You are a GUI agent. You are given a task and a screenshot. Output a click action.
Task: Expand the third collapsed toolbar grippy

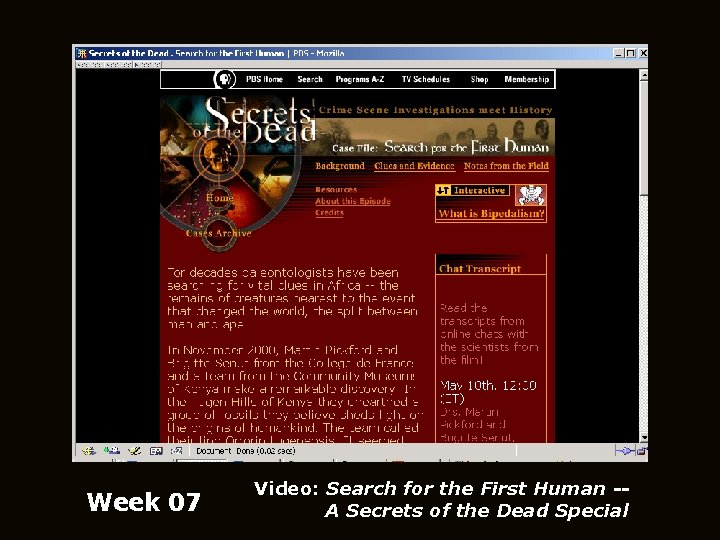pos(147,65)
